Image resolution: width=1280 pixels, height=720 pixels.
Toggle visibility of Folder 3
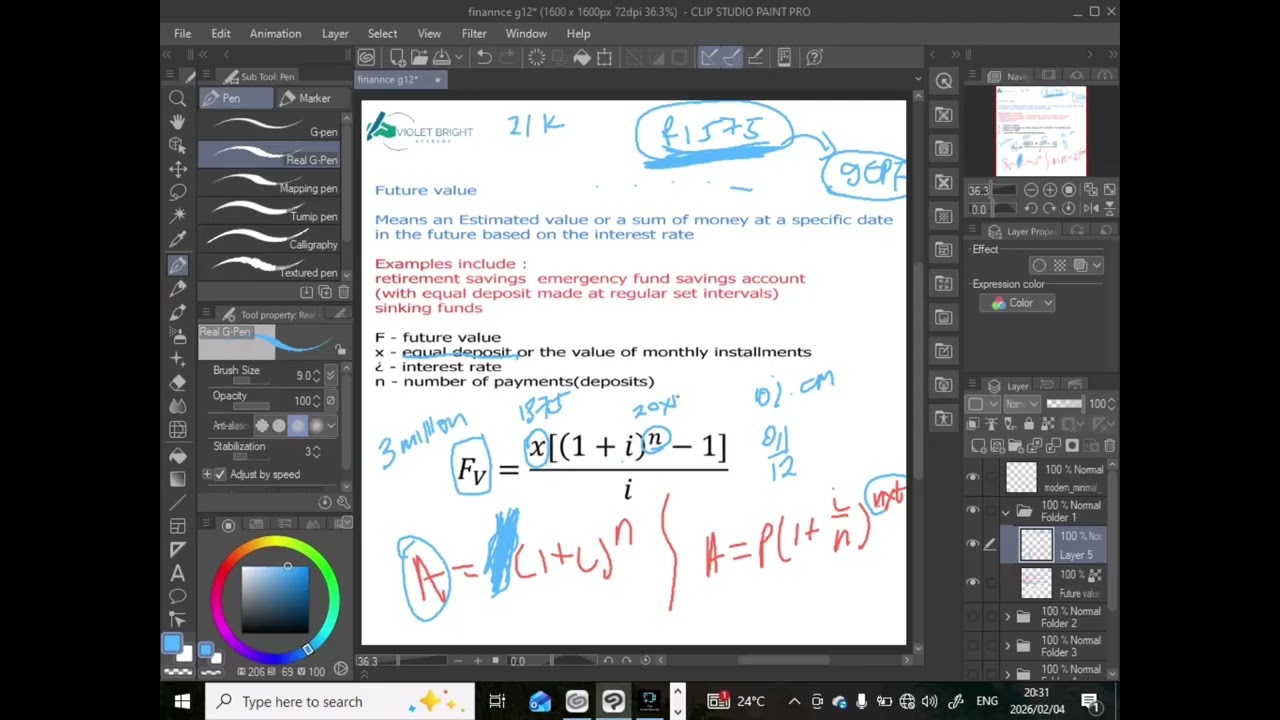972,646
